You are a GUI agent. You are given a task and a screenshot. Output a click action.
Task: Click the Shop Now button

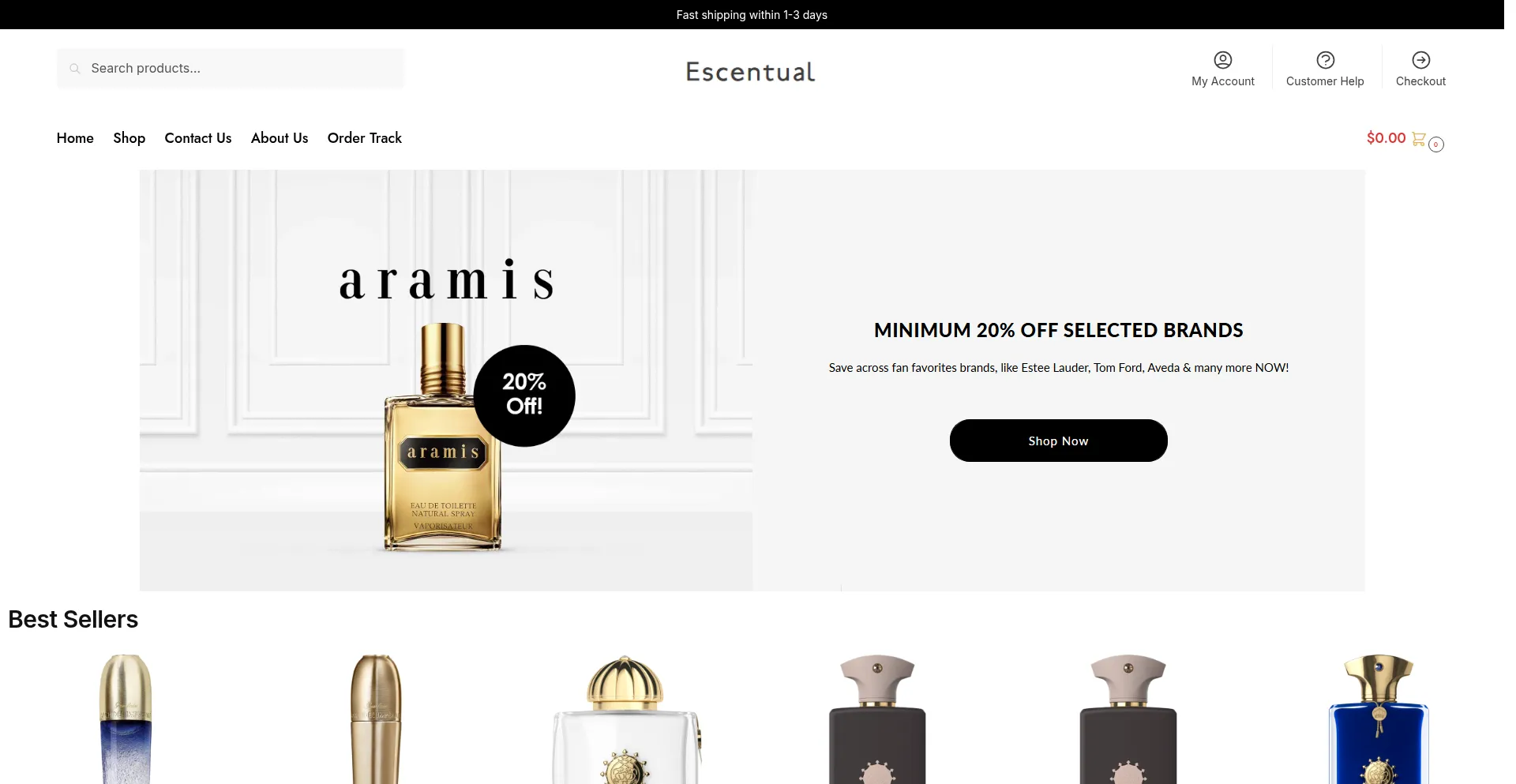(1058, 441)
